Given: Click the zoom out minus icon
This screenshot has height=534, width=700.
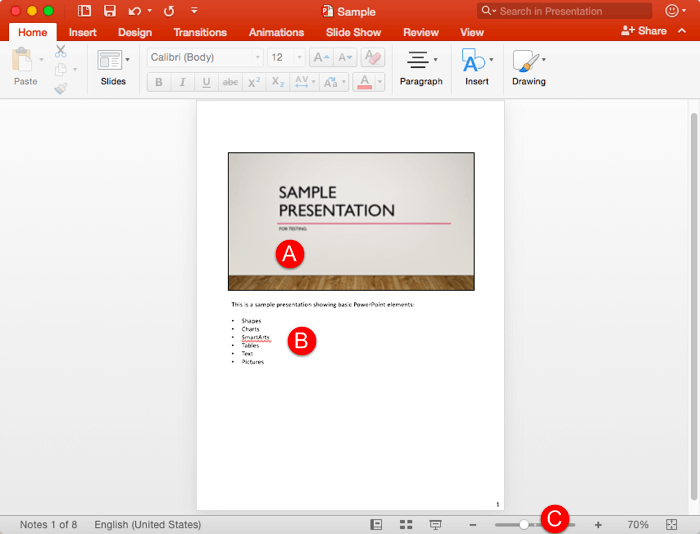Looking at the screenshot, I should tap(473, 525).
